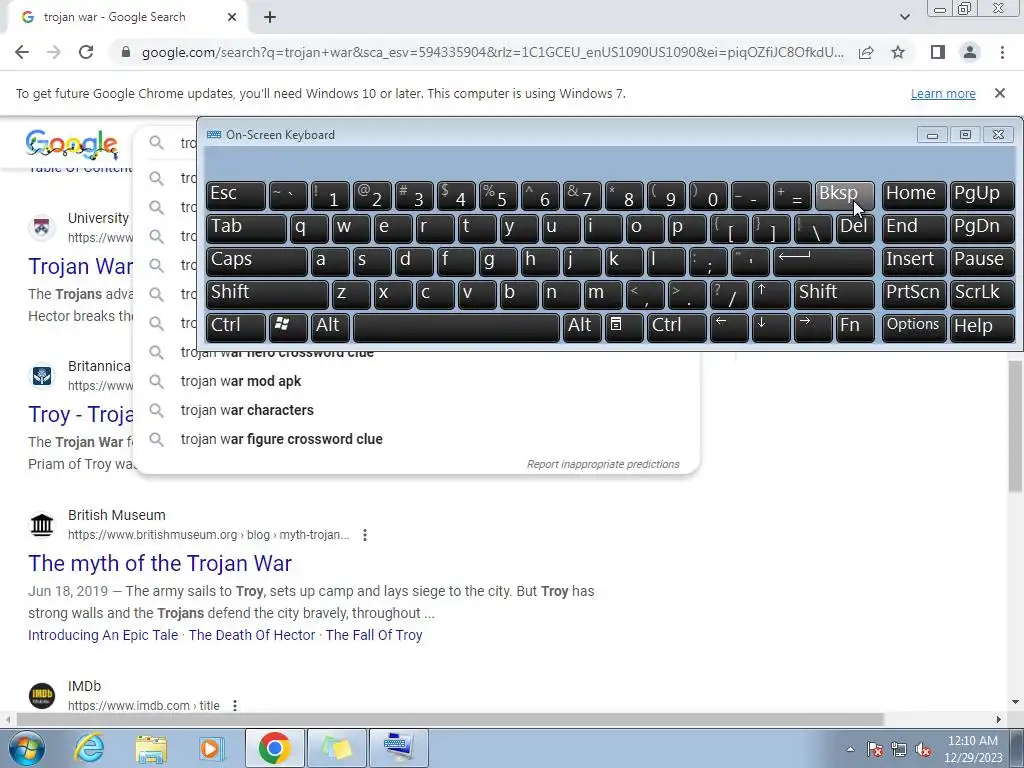Click the left arrow key on keyboard
Screen dimensions: 1024x768
coord(729,327)
